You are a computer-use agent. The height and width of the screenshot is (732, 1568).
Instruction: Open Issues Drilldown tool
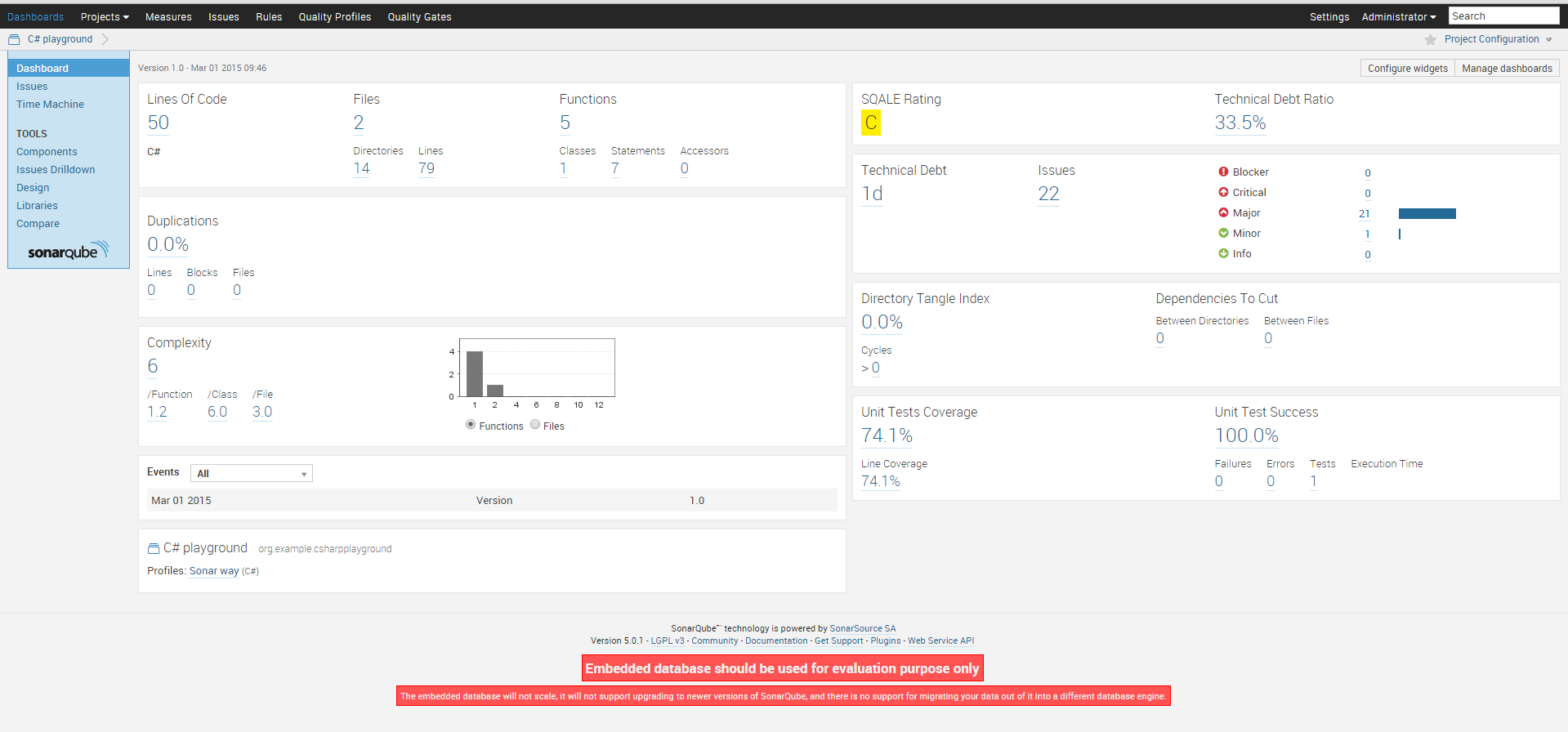[x=56, y=169]
